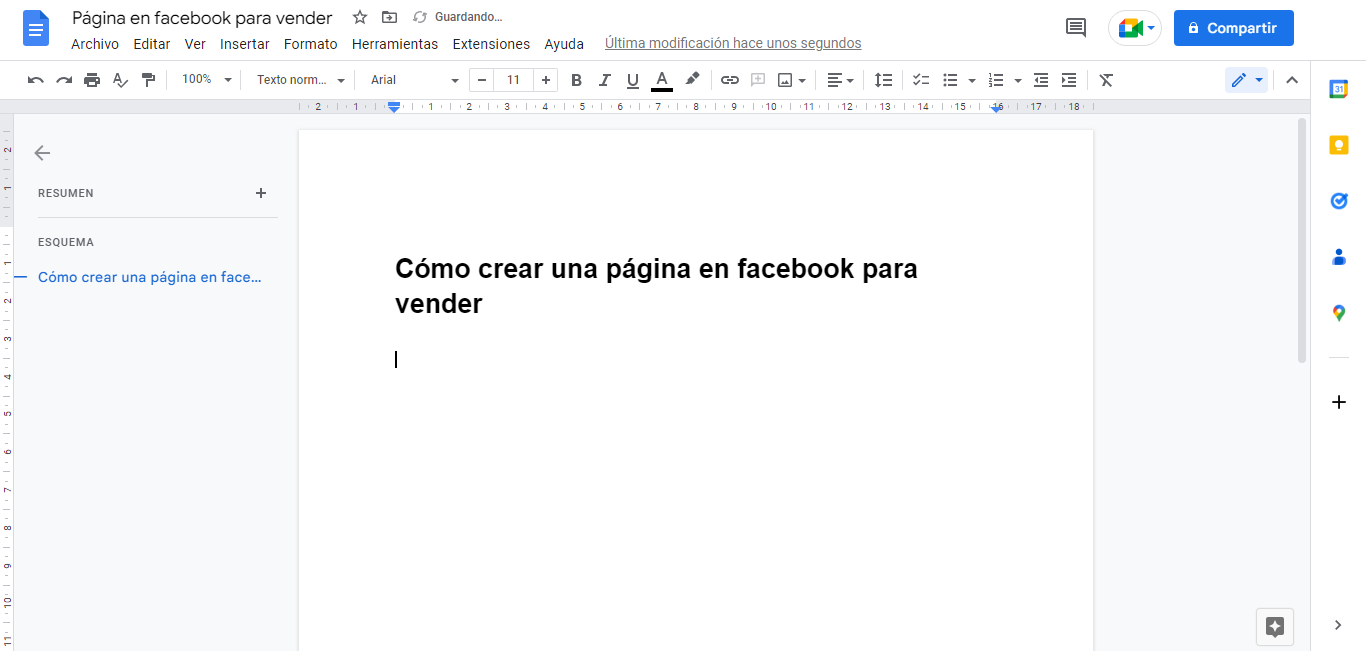Open the Archivo menu
This screenshot has width=1366, height=651.
pos(95,44)
